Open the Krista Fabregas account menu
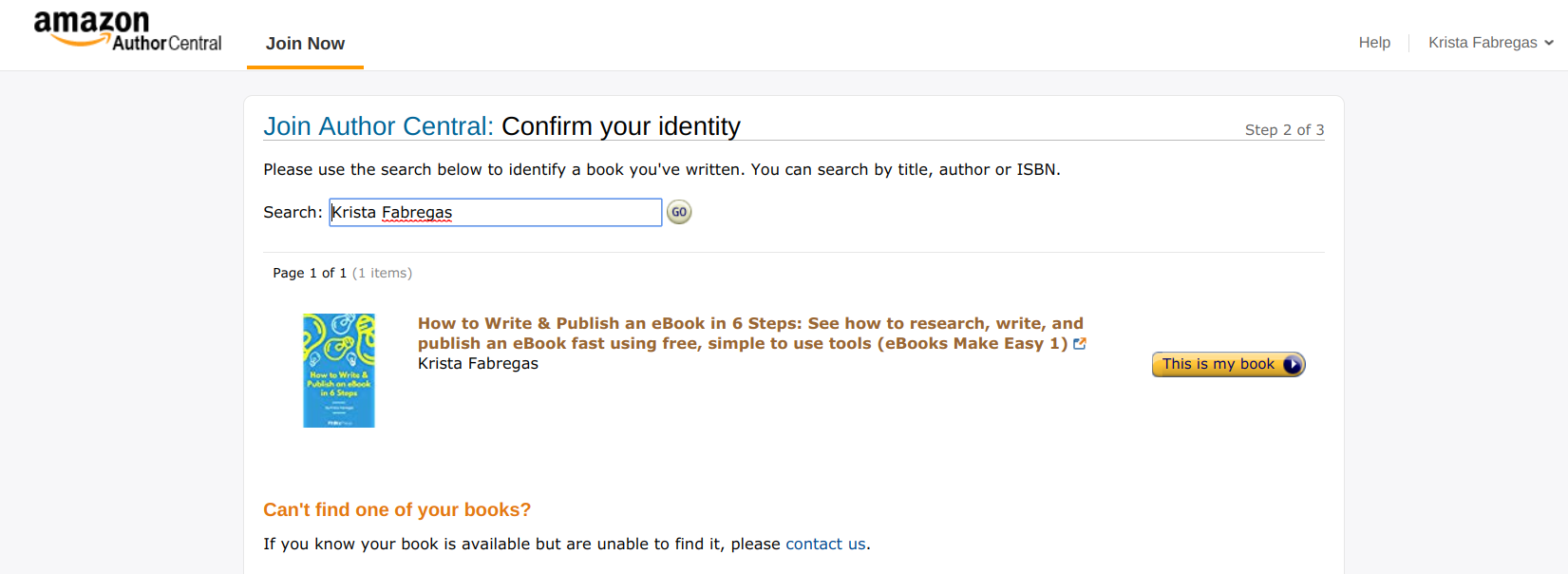Image resolution: width=1568 pixels, height=574 pixels. 1491,43
